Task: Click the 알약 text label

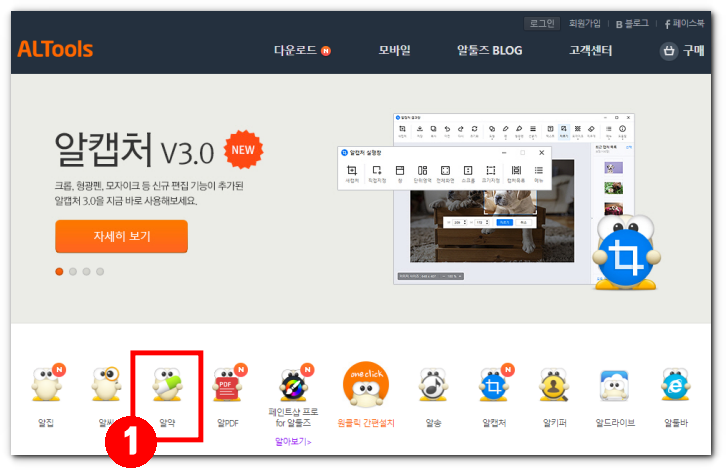Action: [x=167, y=422]
